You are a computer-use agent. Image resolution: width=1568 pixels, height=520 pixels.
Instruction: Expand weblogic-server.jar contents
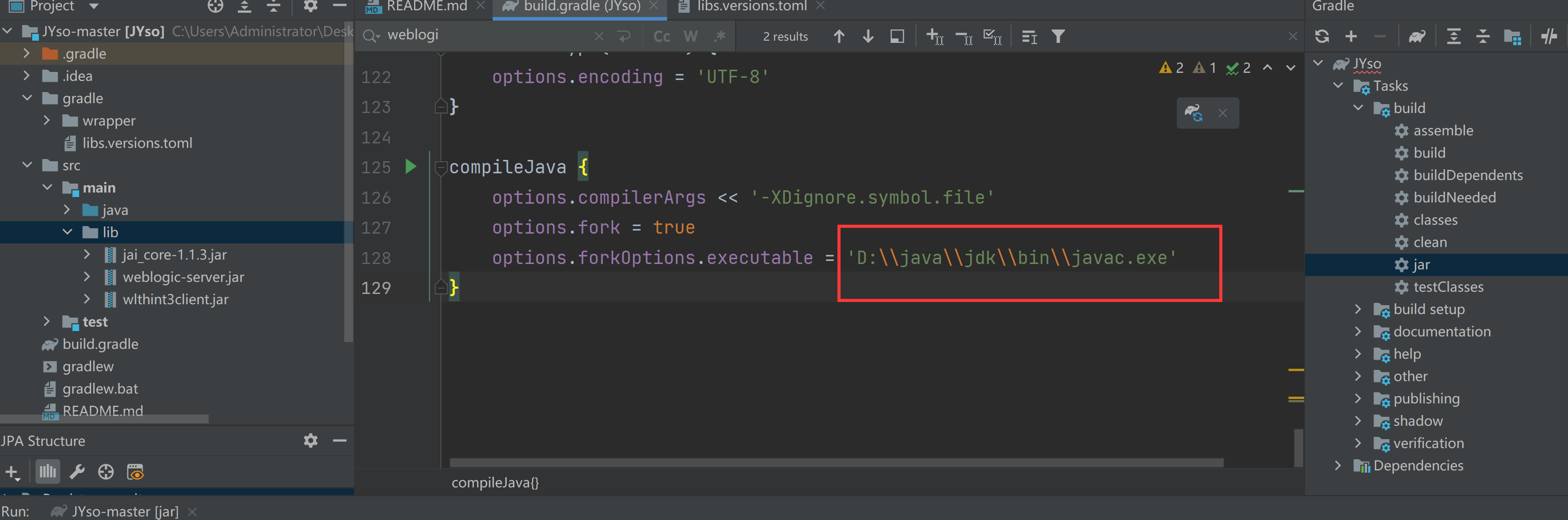[87, 277]
